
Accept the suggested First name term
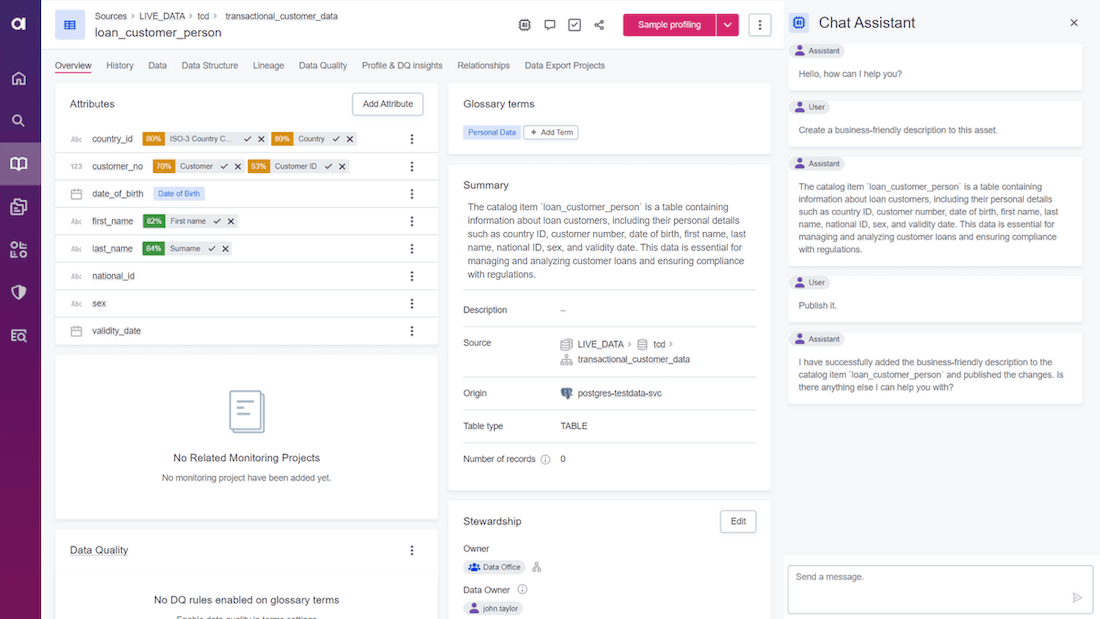(x=217, y=221)
